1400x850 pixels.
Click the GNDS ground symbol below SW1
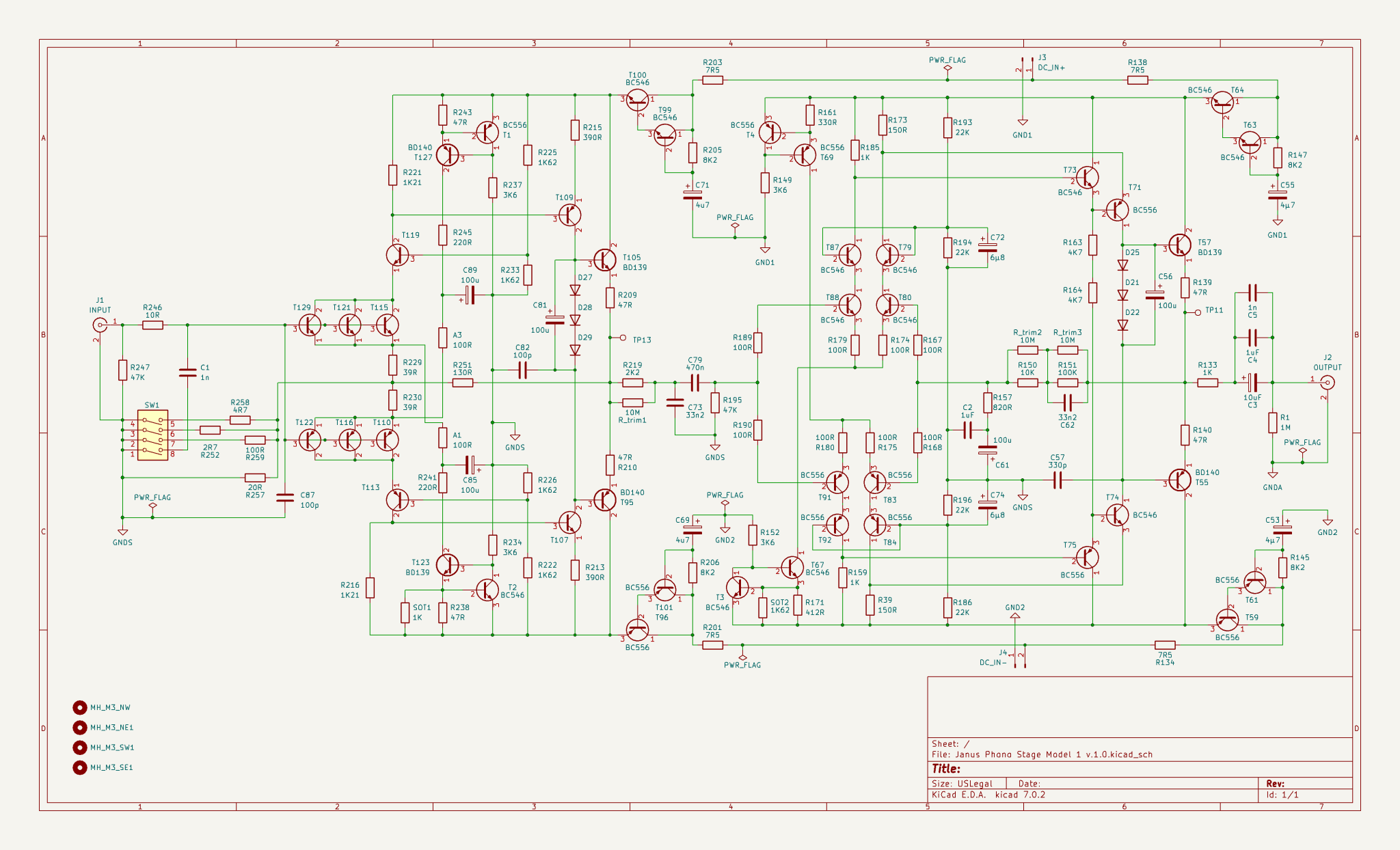click(123, 532)
